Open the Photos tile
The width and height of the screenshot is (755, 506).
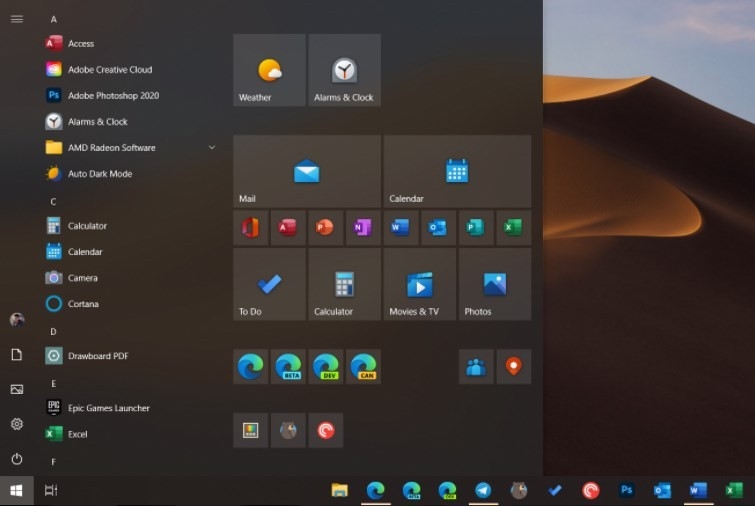495,284
